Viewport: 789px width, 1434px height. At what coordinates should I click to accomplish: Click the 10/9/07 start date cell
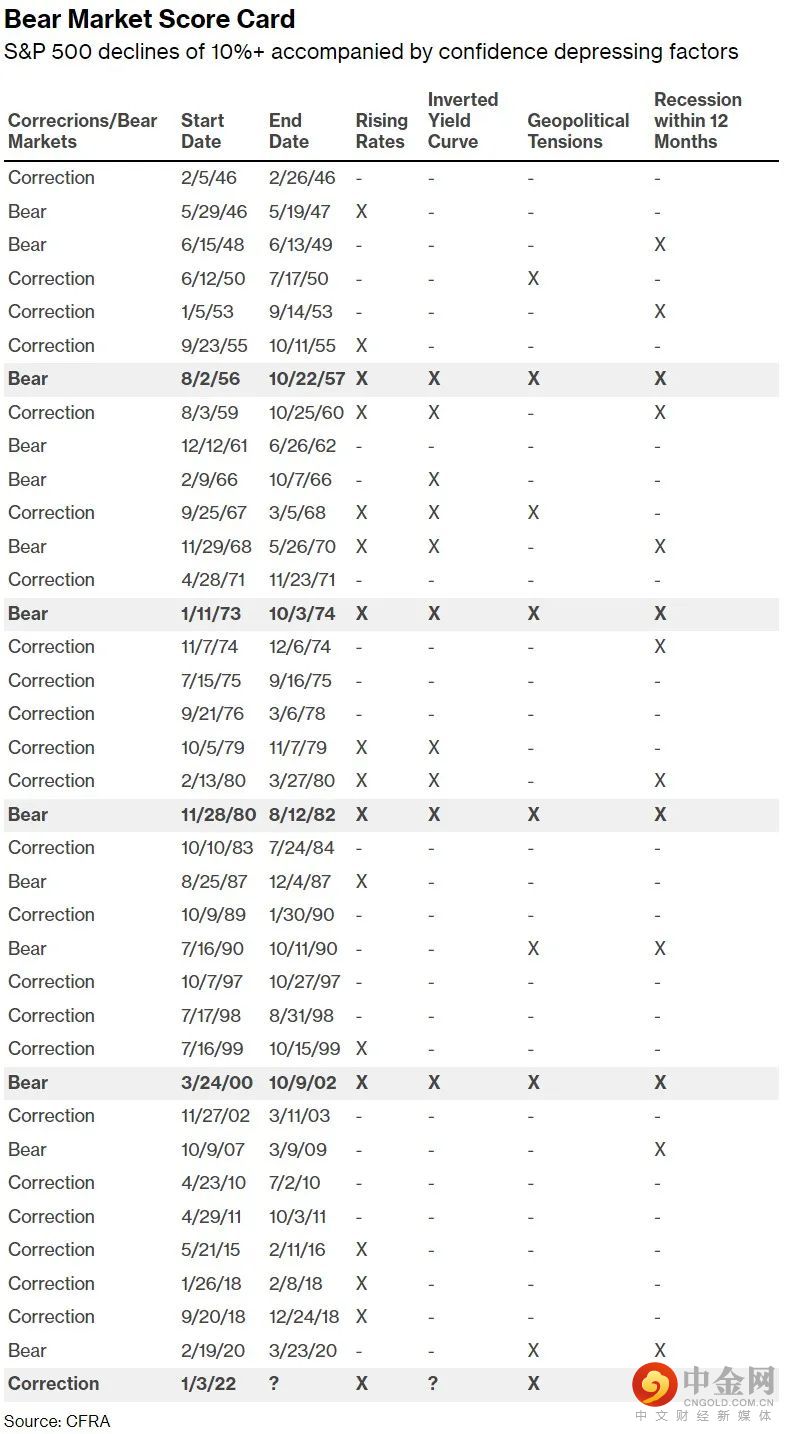[x=213, y=1150]
